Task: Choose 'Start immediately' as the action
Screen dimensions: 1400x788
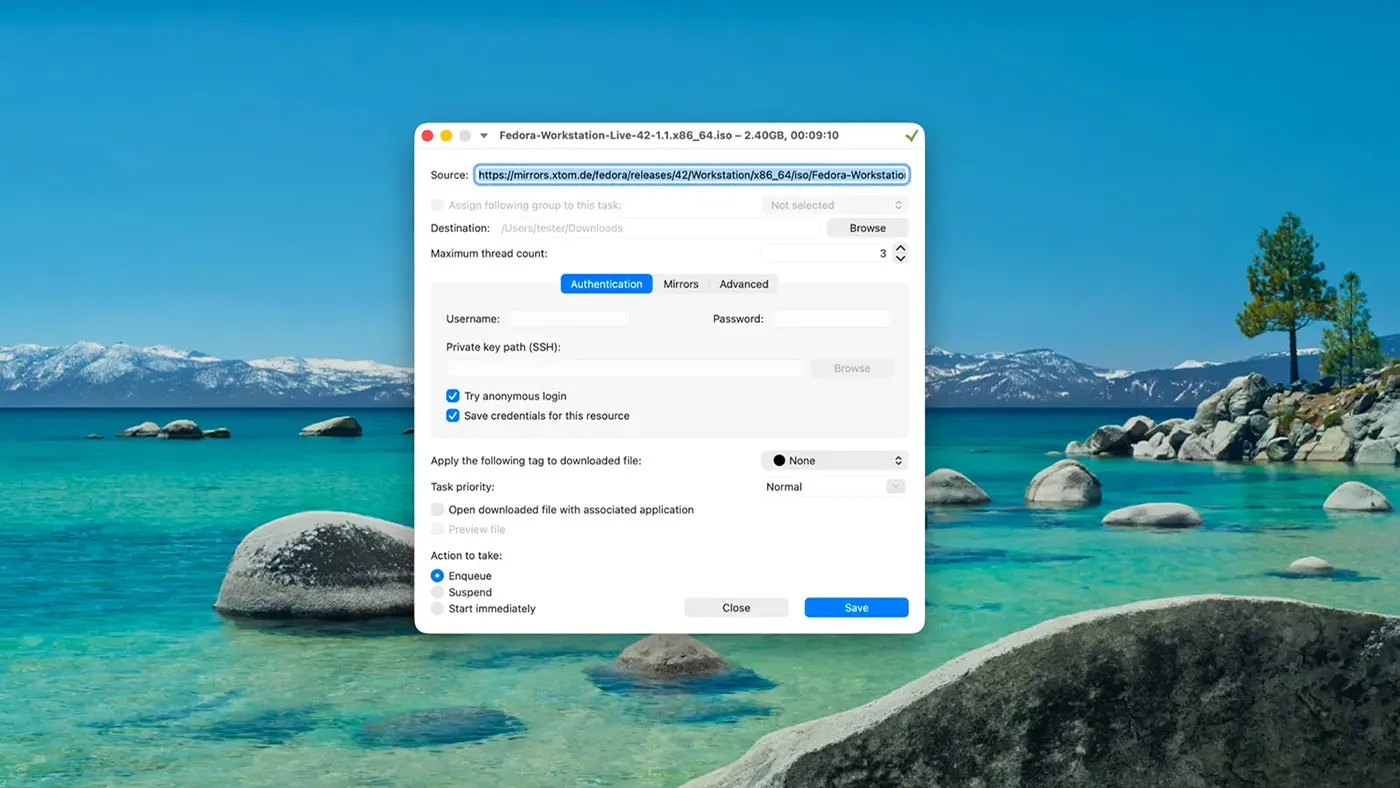Action: click(x=437, y=609)
